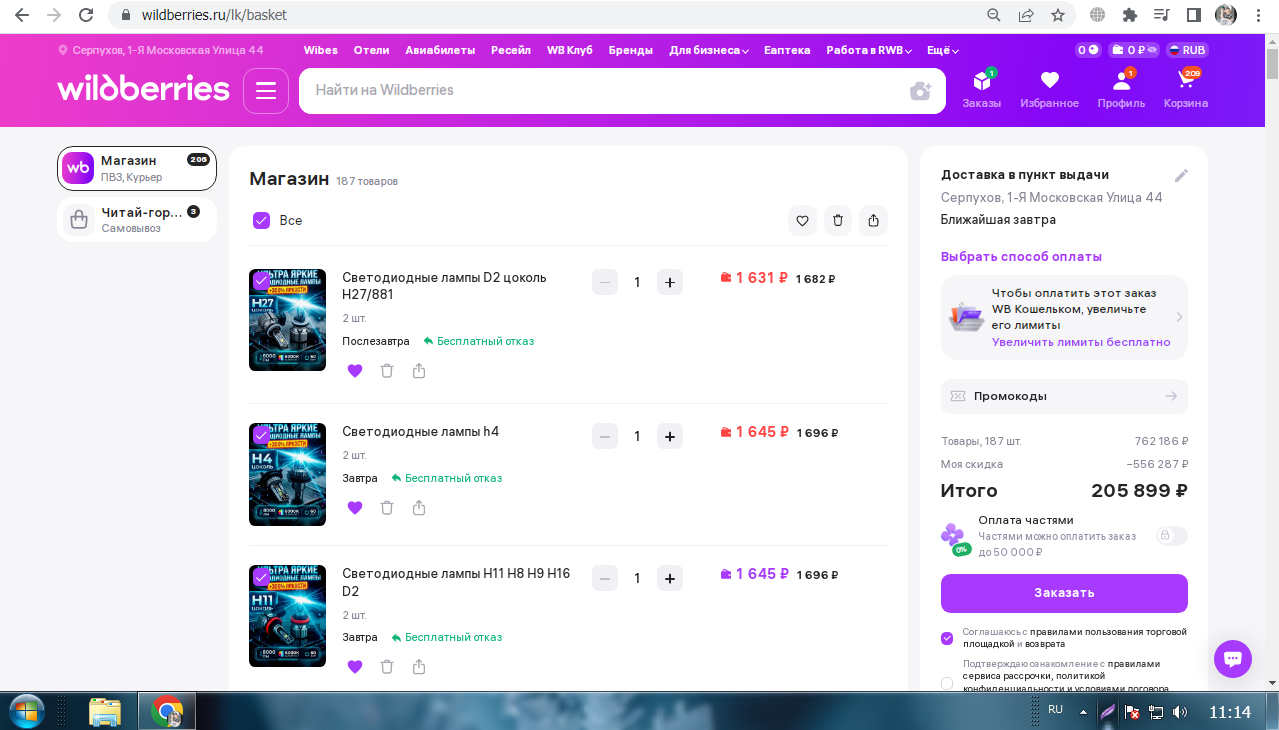Open Wibes in top menu

coord(321,50)
